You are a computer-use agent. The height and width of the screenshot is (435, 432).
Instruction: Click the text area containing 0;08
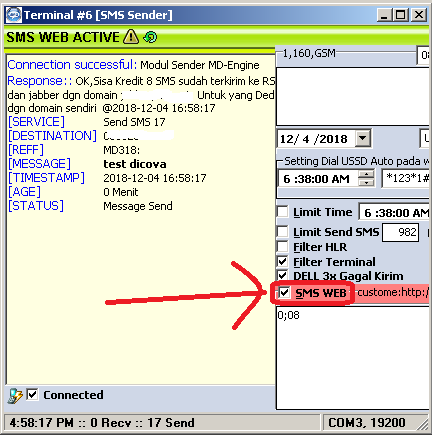click(x=353, y=358)
